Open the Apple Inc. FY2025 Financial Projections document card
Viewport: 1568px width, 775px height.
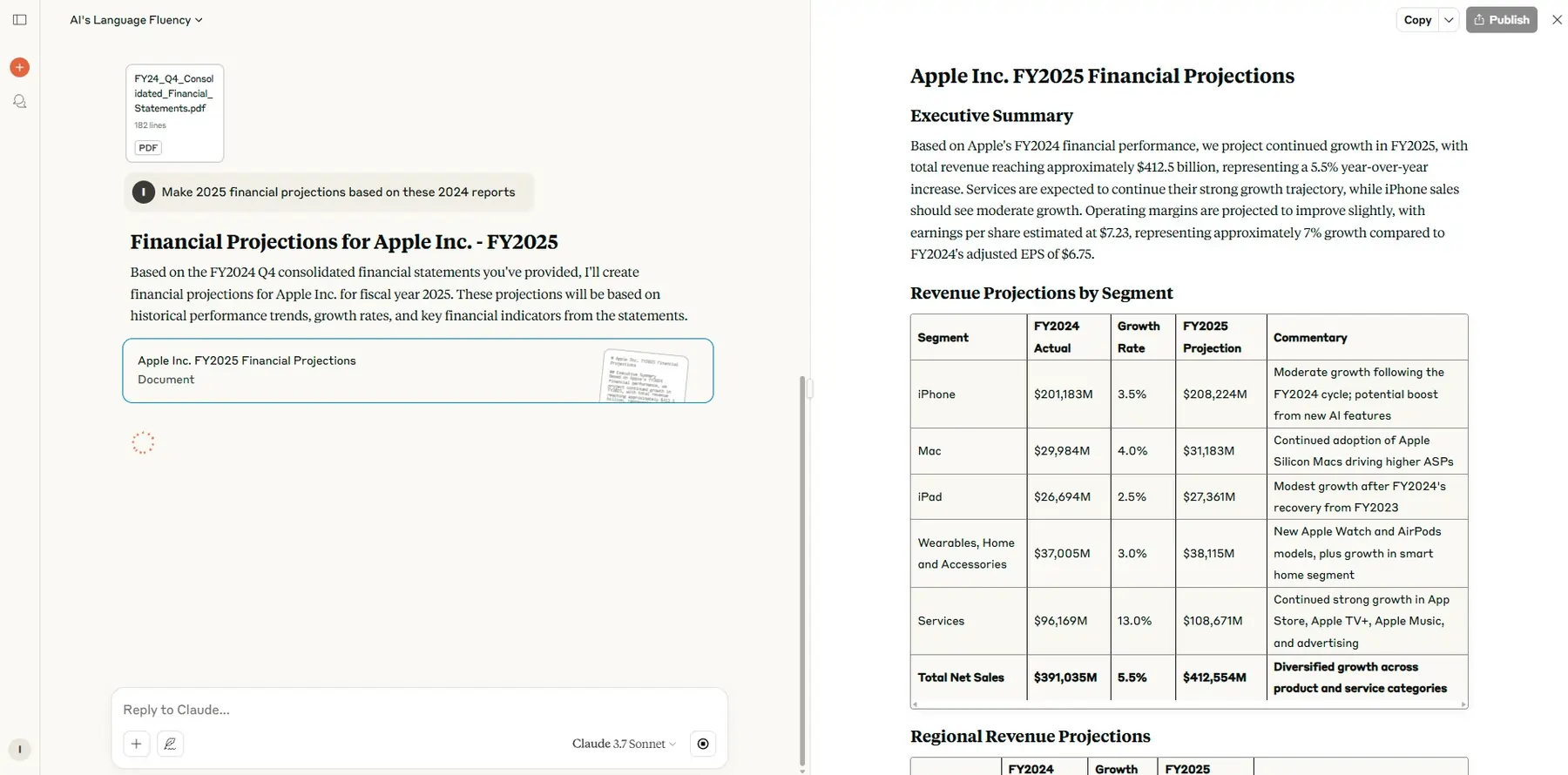click(417, 370)
